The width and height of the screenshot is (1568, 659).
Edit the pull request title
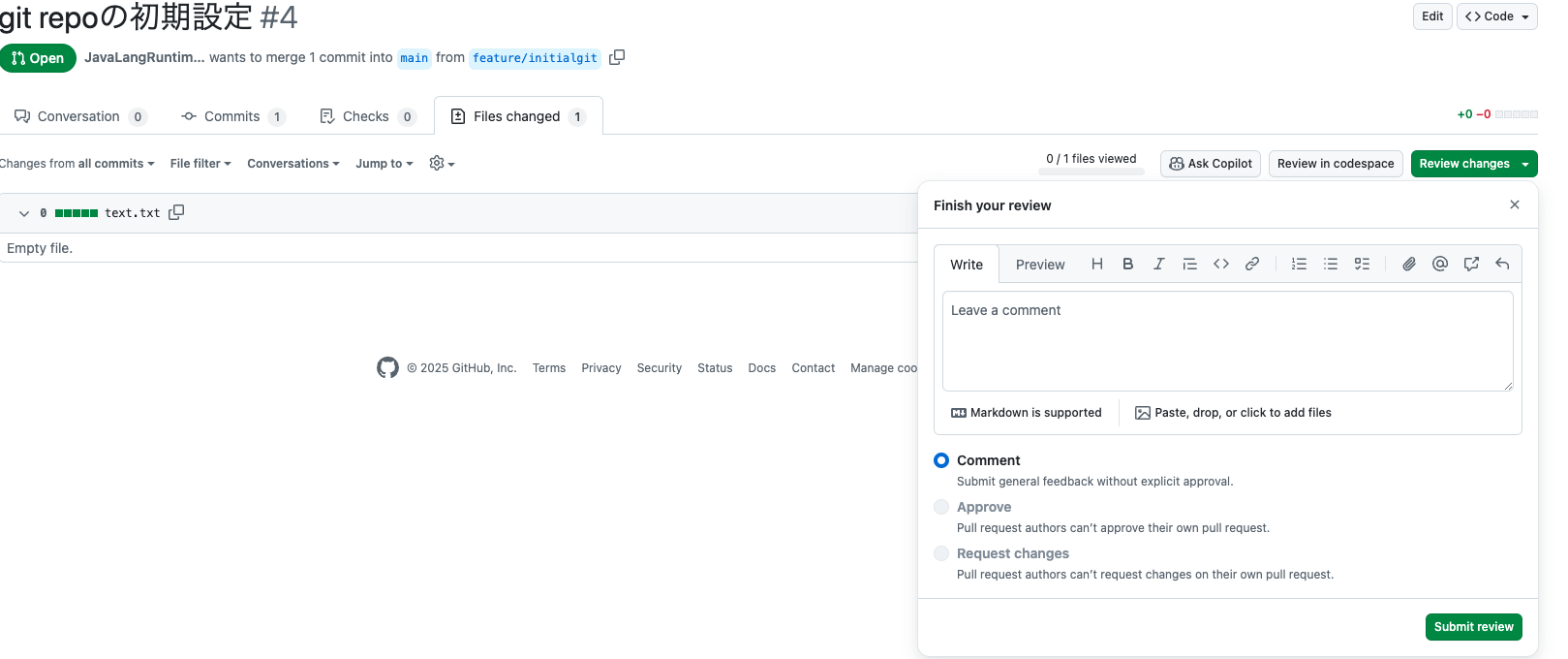tap(1432, 16)
